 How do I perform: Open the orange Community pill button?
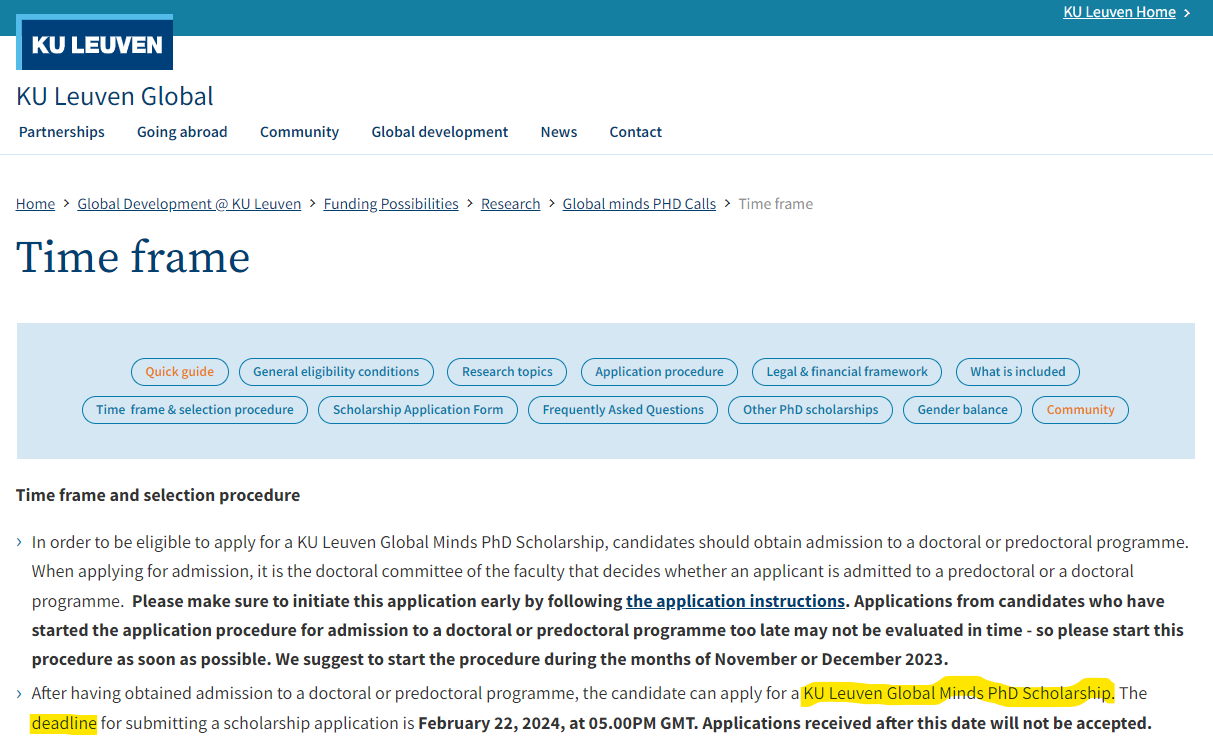1081,410
